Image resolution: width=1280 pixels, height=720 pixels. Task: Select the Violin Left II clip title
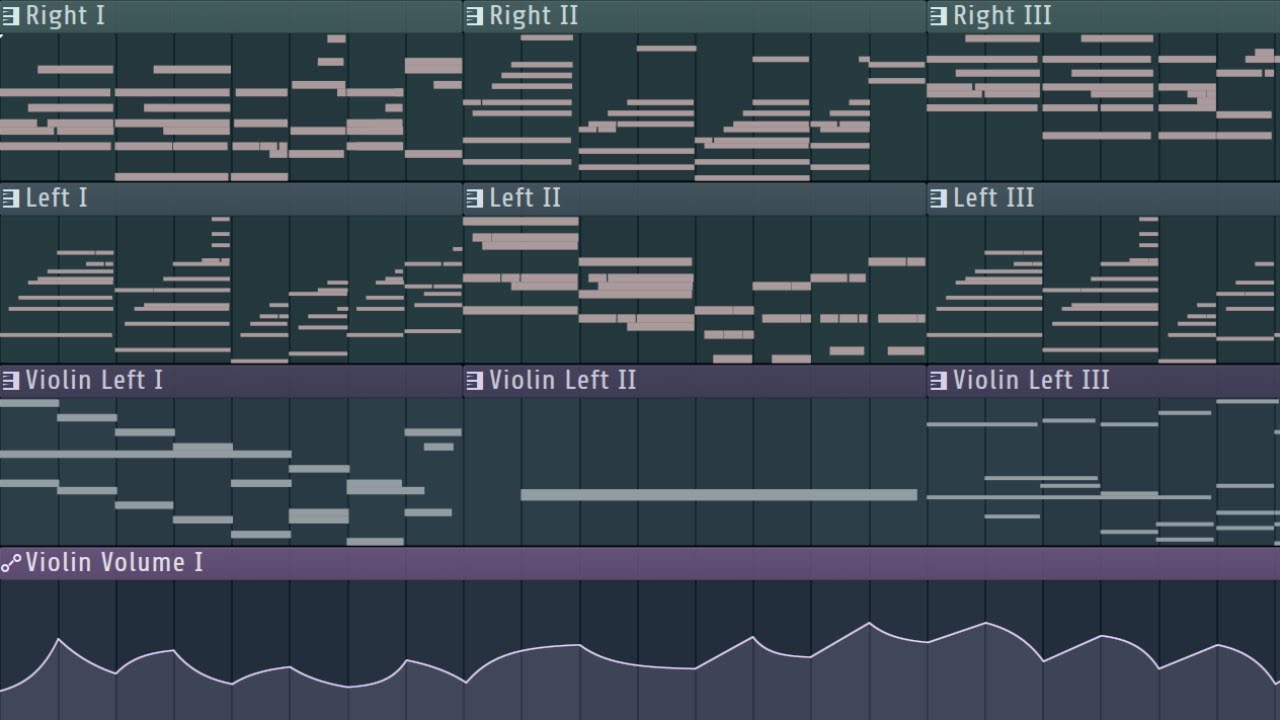coord(563,380)
